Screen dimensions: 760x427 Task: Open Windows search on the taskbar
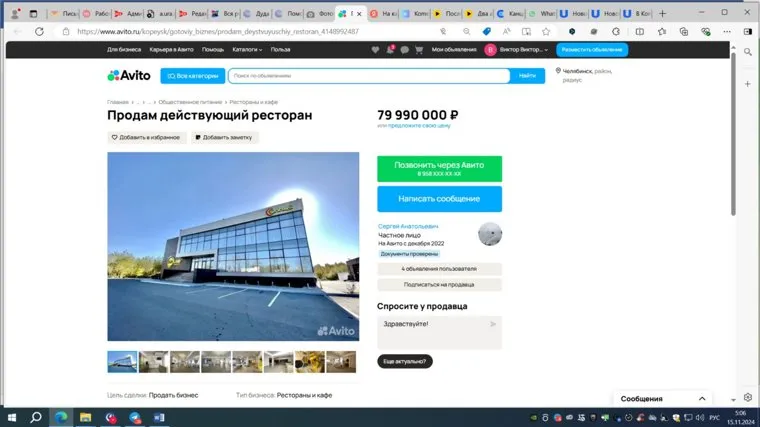pos(36,417)
